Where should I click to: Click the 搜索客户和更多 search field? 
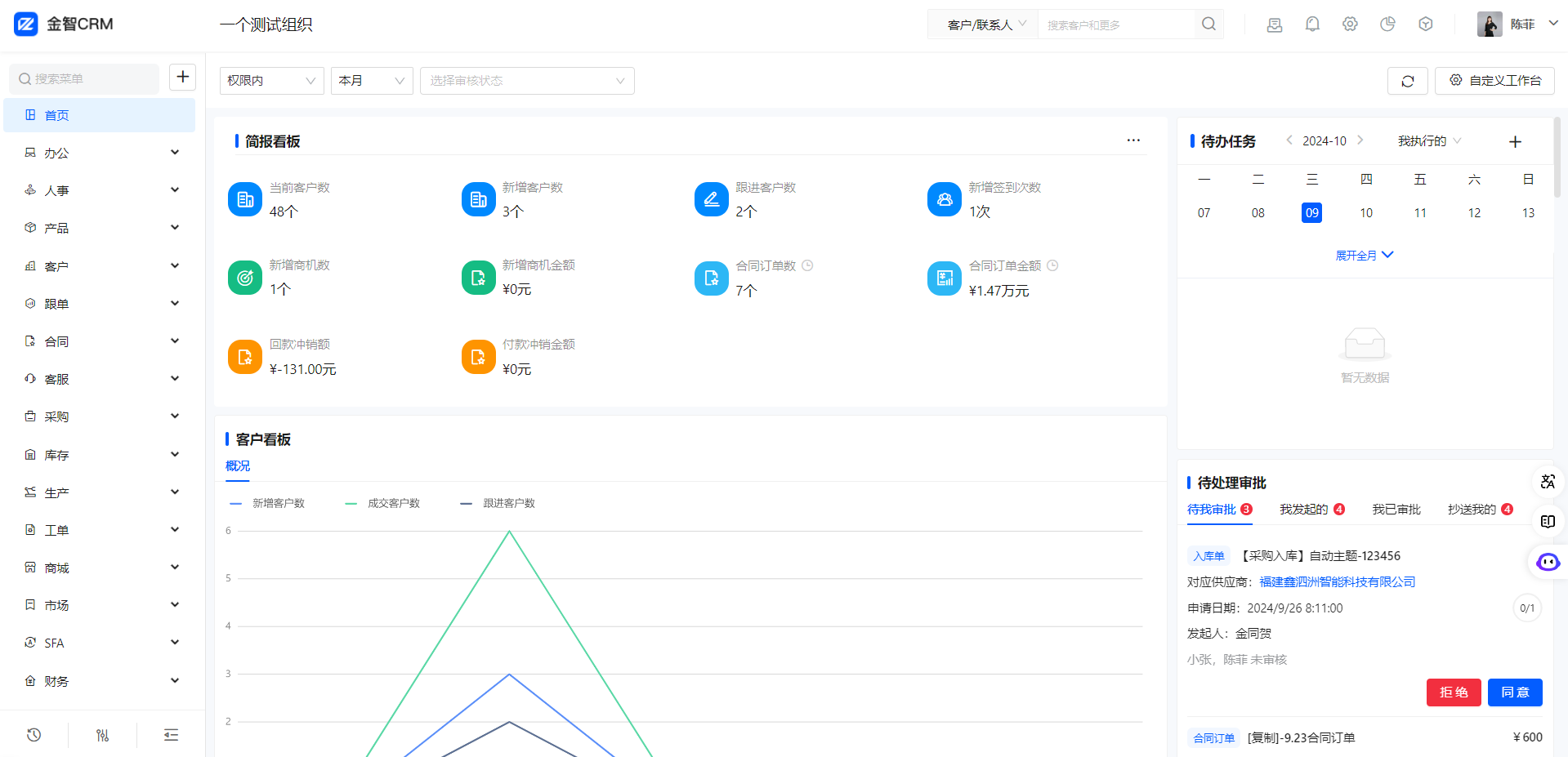(x=1116, y=24)
